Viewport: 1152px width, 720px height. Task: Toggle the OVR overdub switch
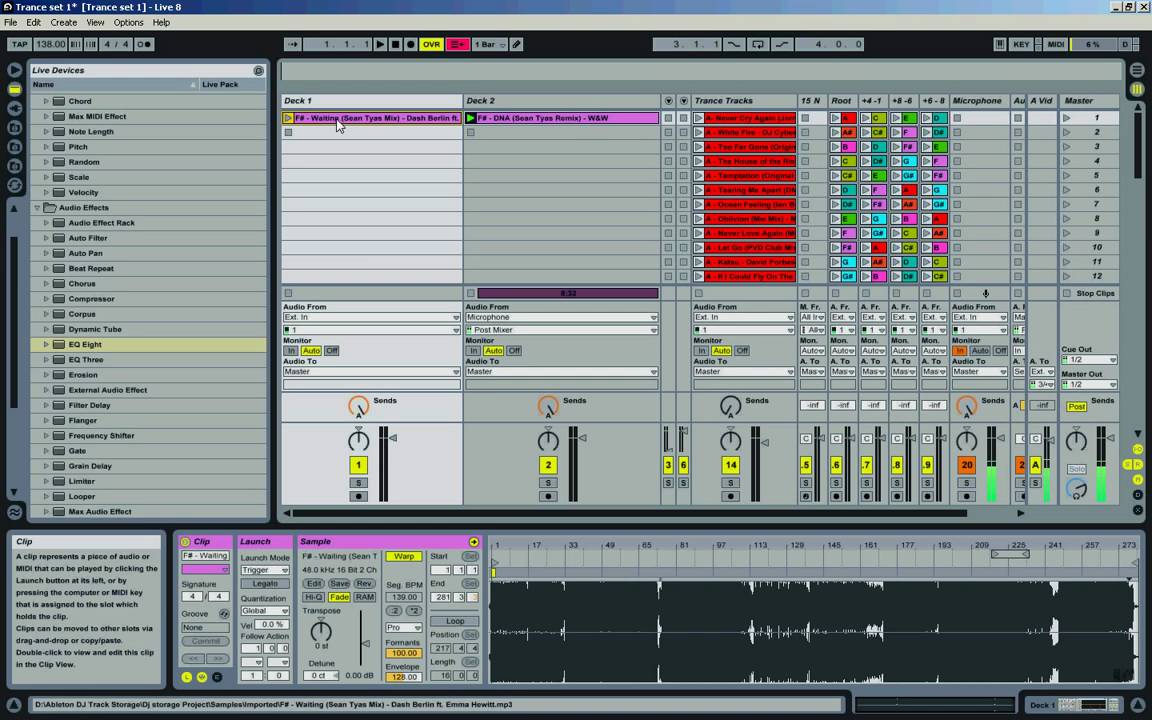point(431,44)
